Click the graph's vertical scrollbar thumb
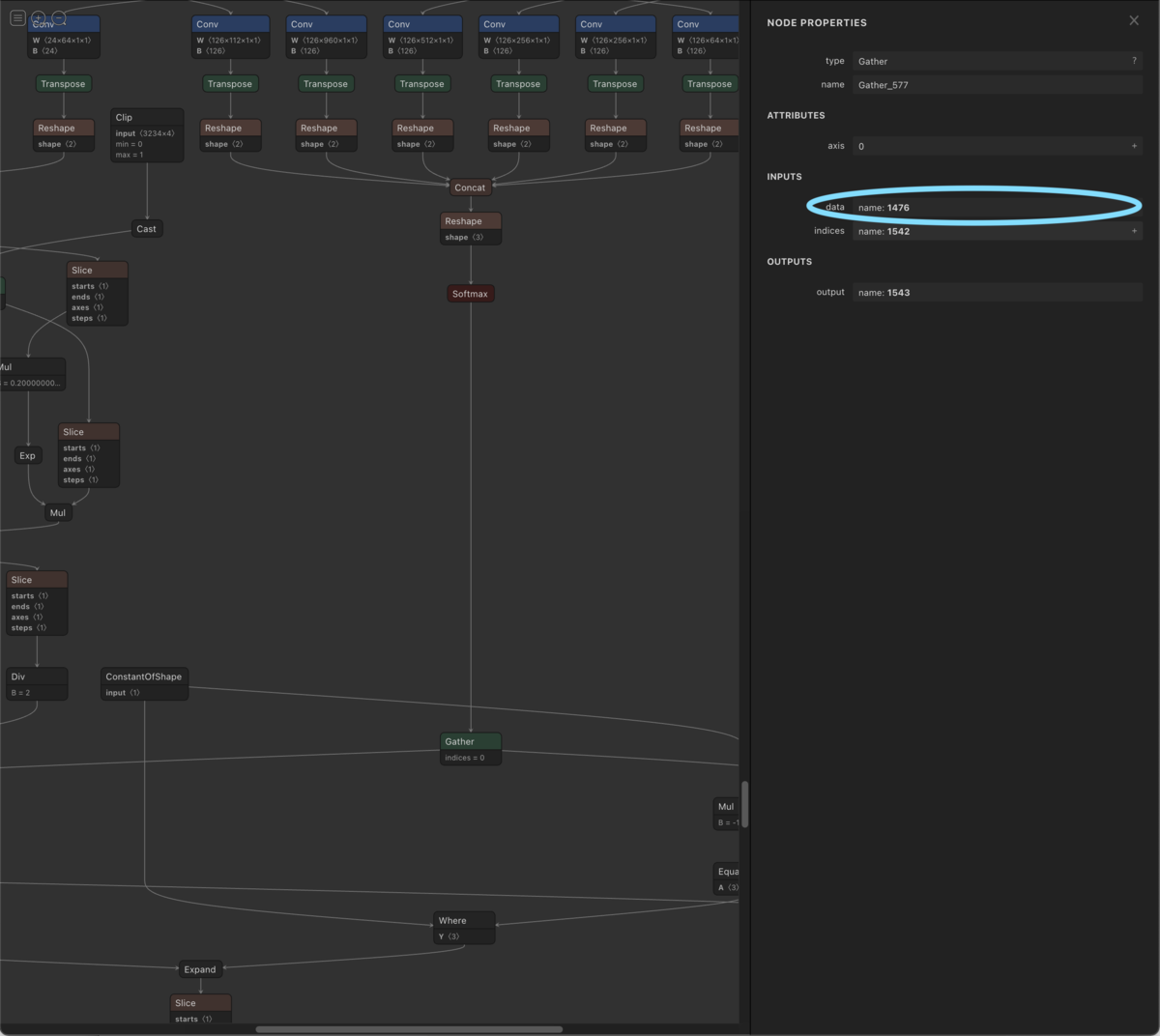Viewport: 1160px width, 1036px height. [744, 804]
